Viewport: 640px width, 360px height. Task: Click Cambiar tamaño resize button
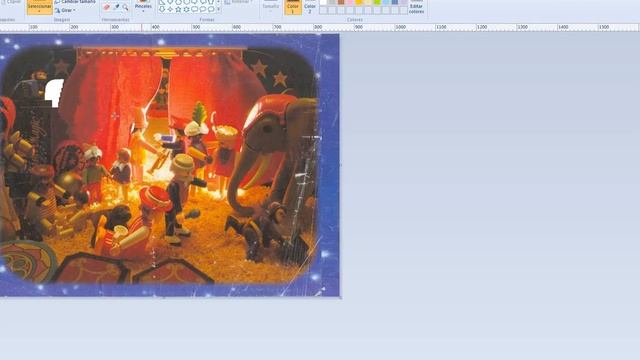coord(76,2)
